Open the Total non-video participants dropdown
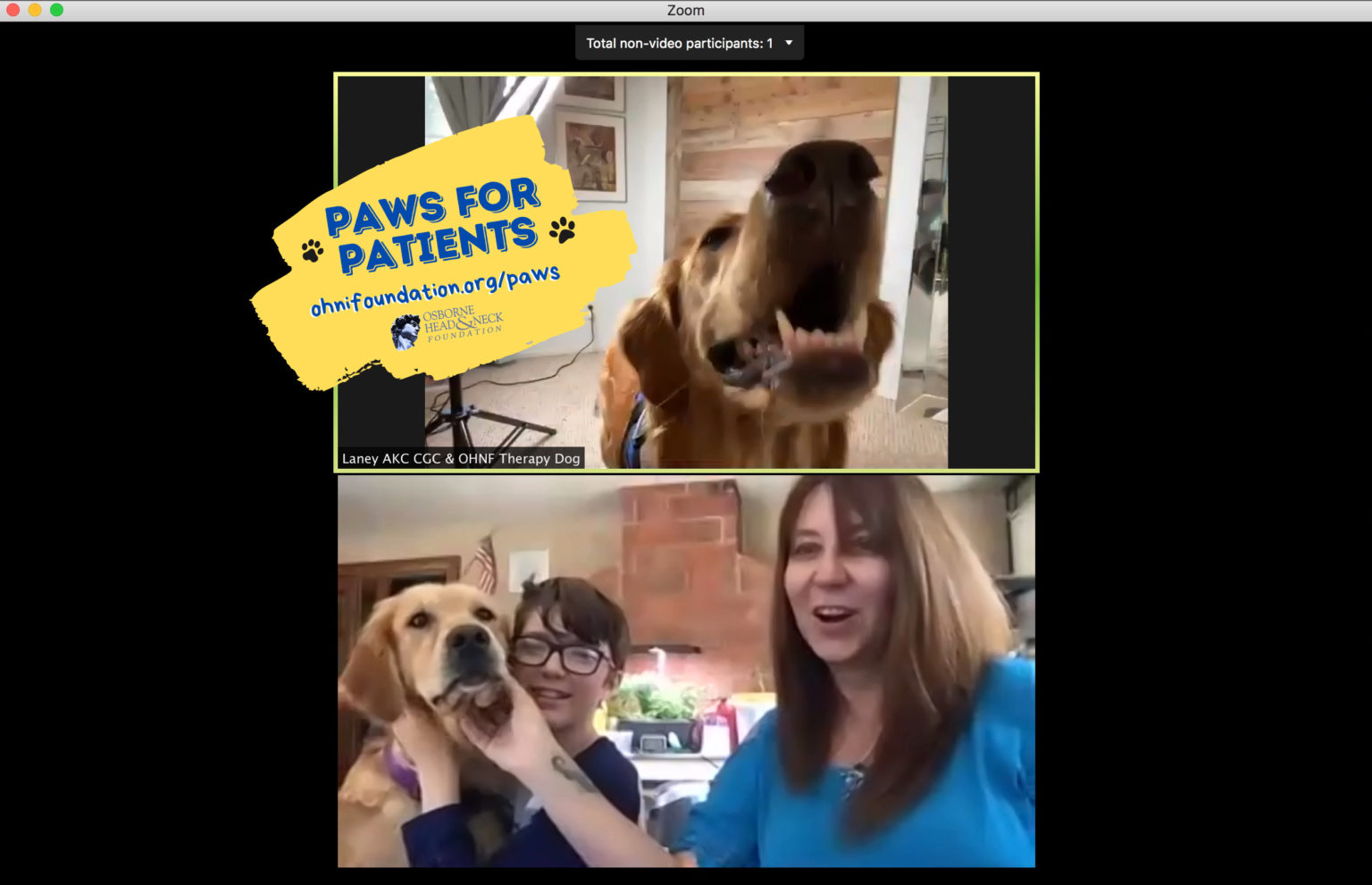This screenshot has height=885, width=1372. coord(689,42)
